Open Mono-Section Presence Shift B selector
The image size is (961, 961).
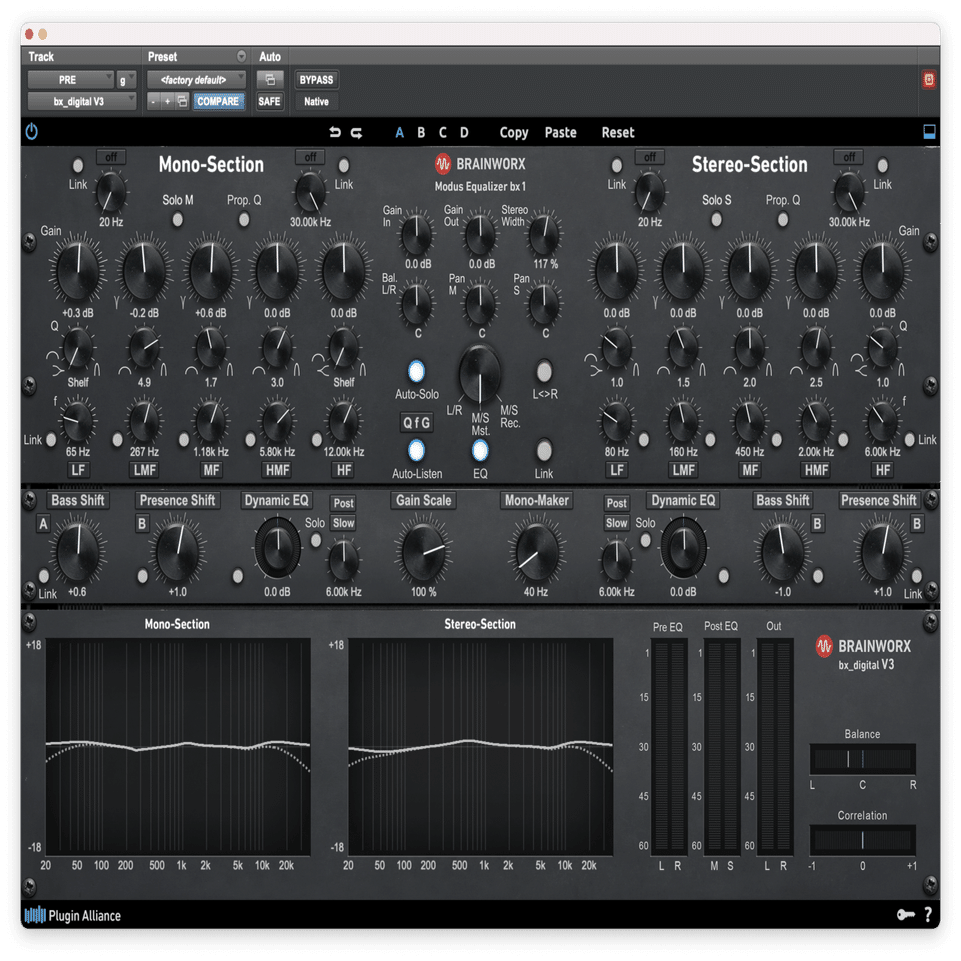point(142,524)
